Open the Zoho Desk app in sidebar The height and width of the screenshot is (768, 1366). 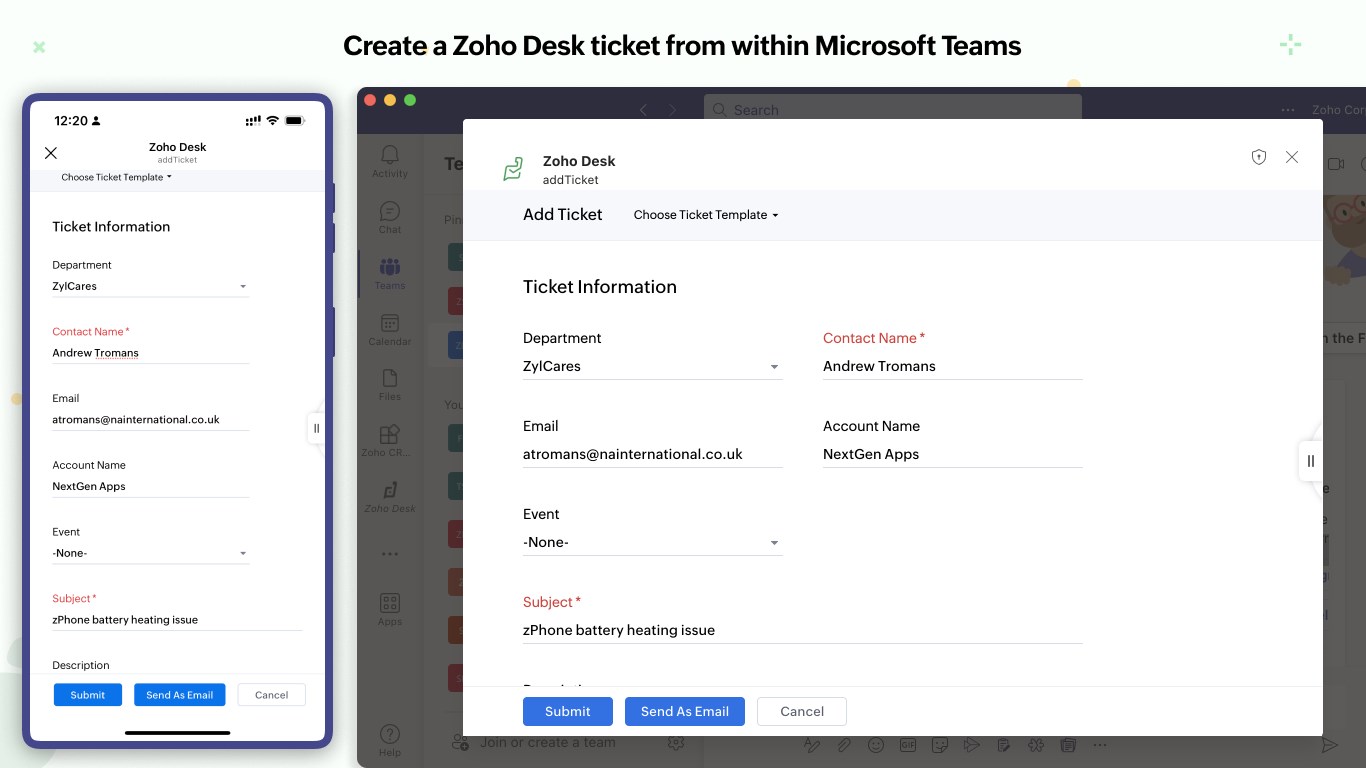(x=390, y=494)
